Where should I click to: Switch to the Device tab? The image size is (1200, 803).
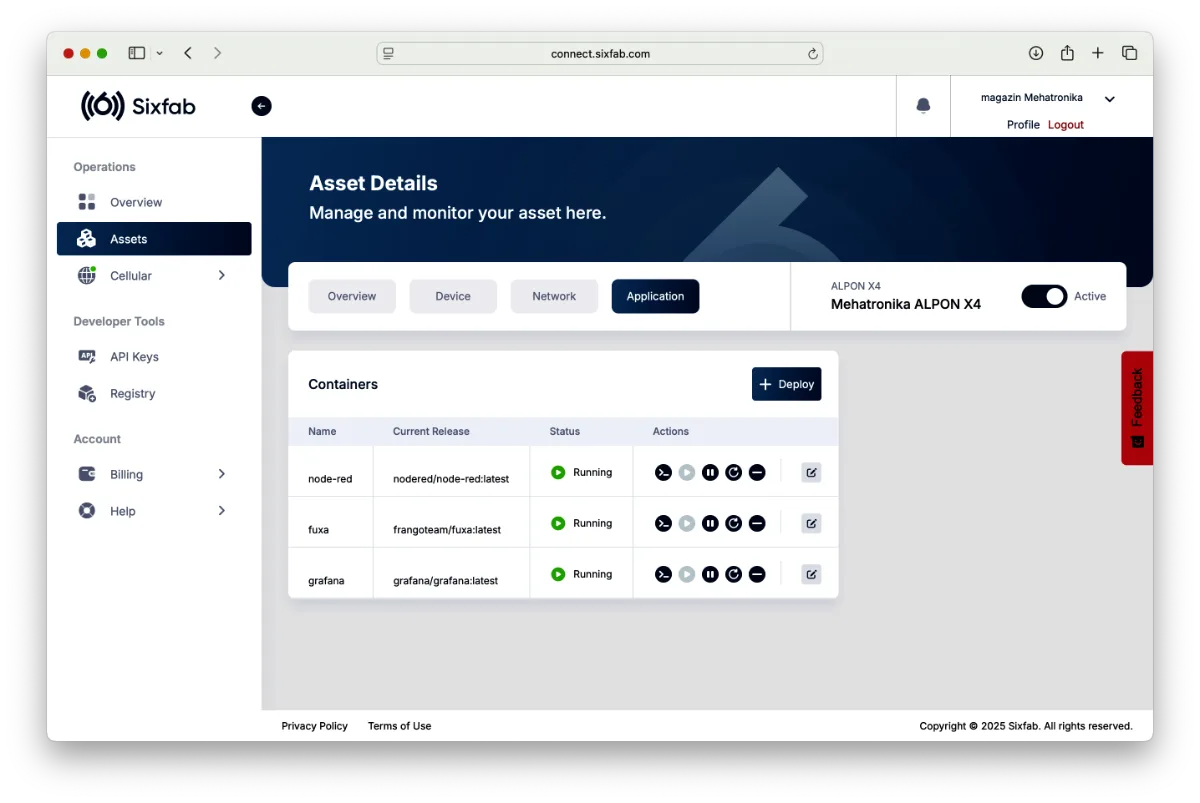click(x=453, y=296)
